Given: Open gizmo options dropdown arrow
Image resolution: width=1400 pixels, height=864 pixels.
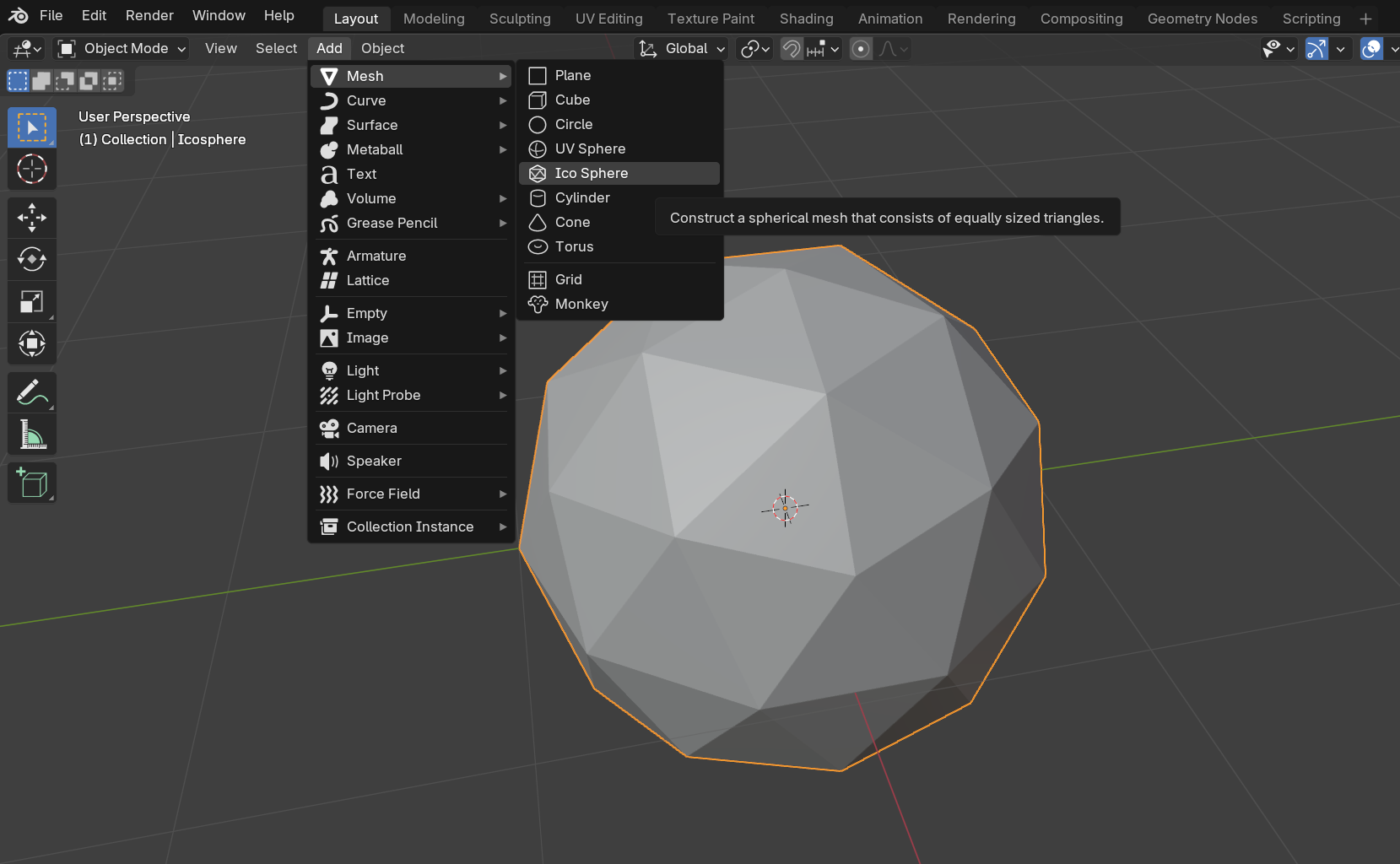Looking at the screenshot, I should (1340, 49).
